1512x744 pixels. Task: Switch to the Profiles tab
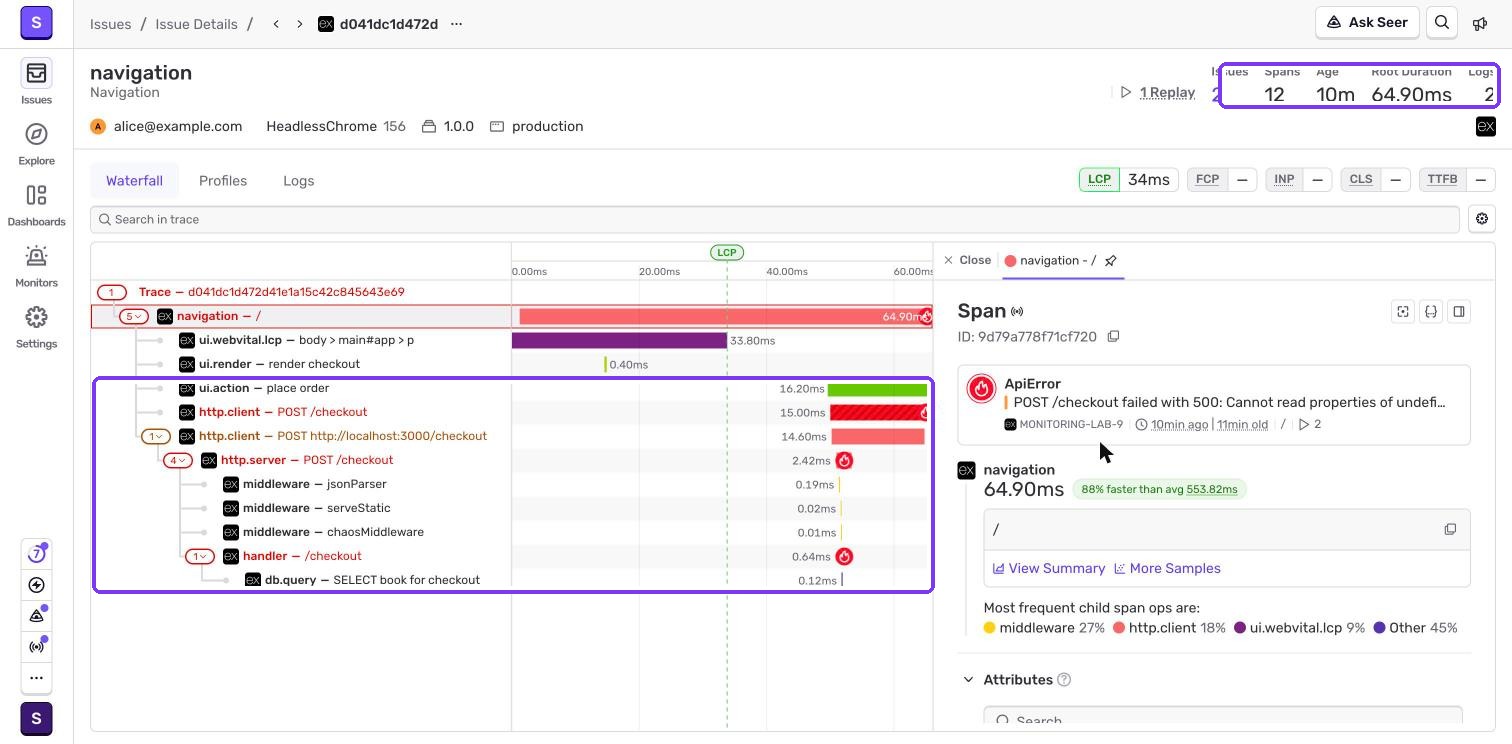(223, 180)
